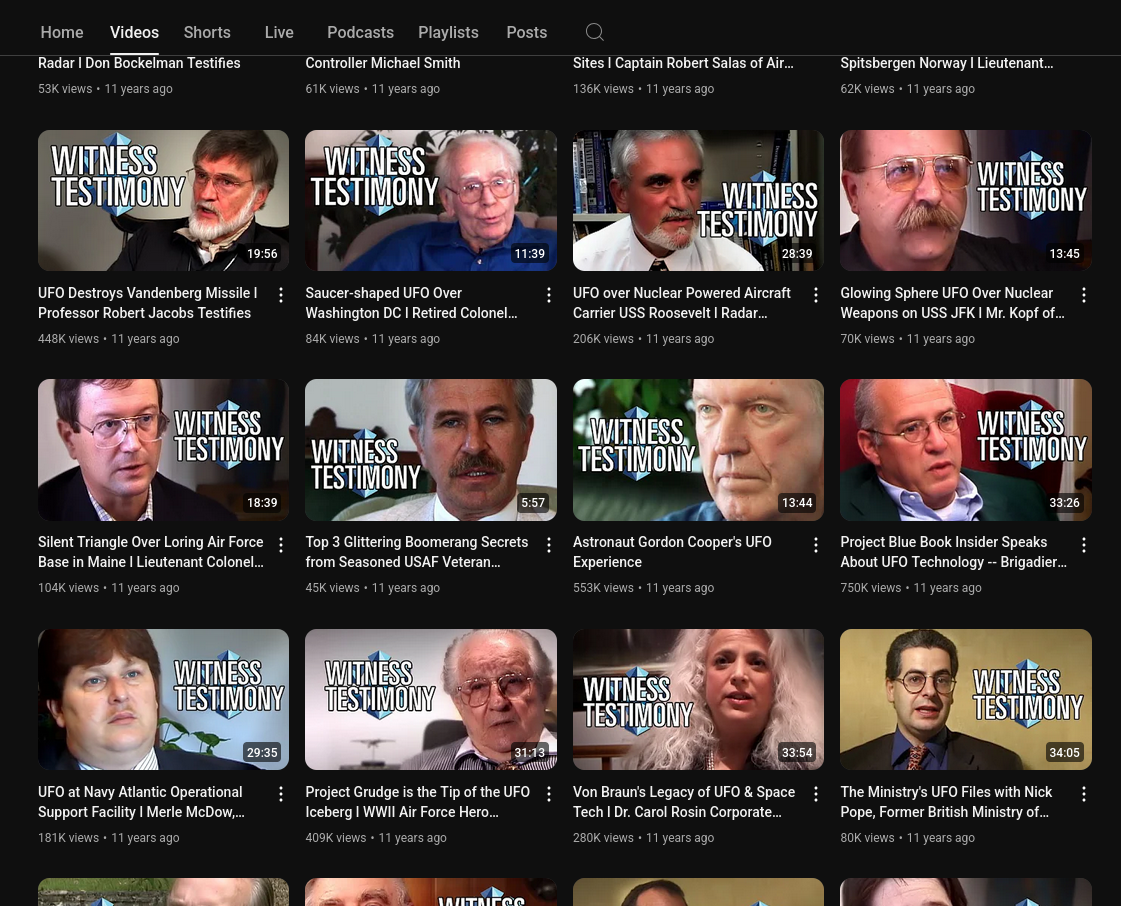Go to the Home tab
Screen dimensions: 1121x906
click(62, 32)
